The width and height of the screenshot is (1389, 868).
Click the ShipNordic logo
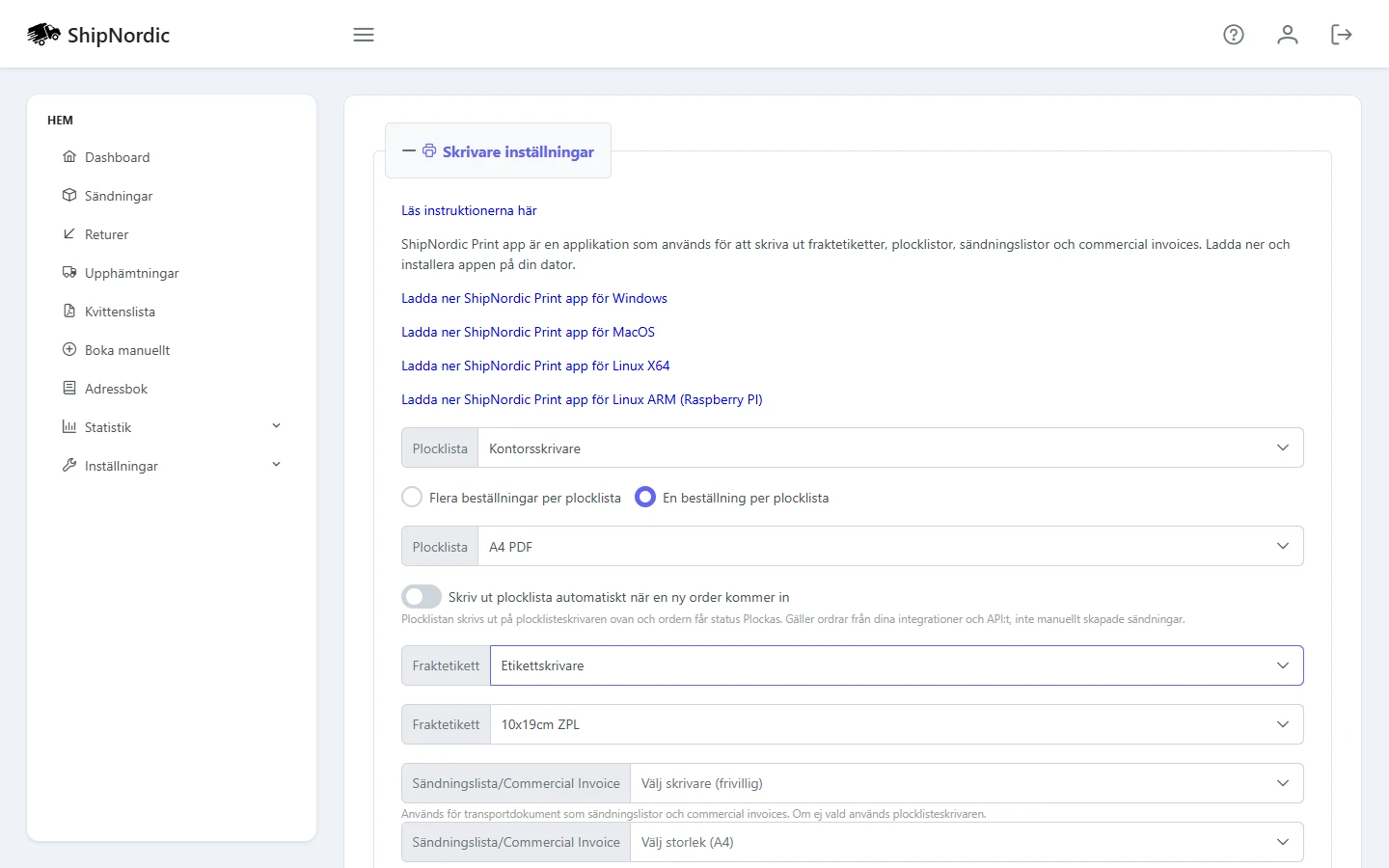pos(98,35)
